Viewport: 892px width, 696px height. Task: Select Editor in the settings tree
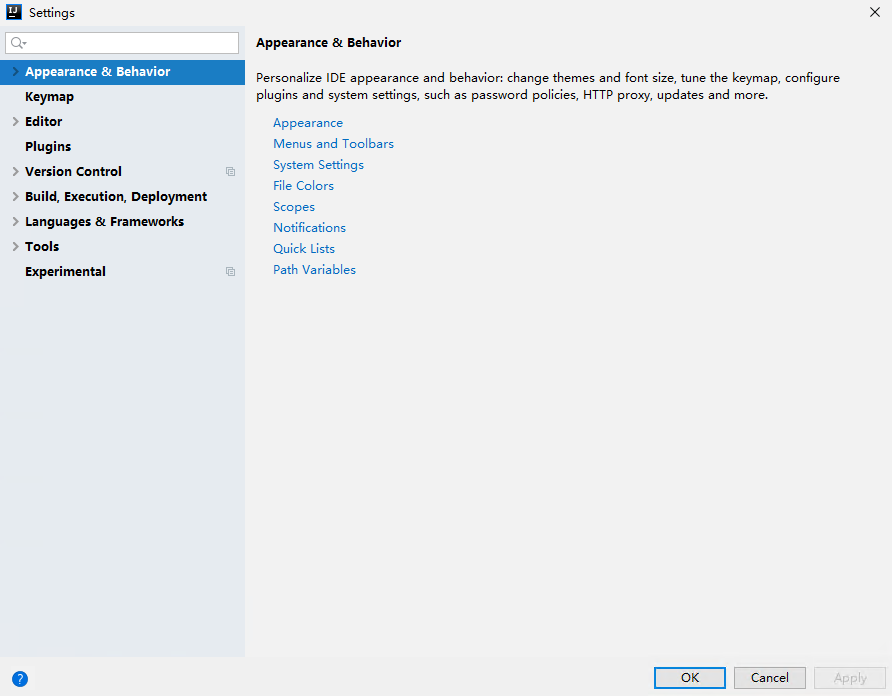pos(122,122)
